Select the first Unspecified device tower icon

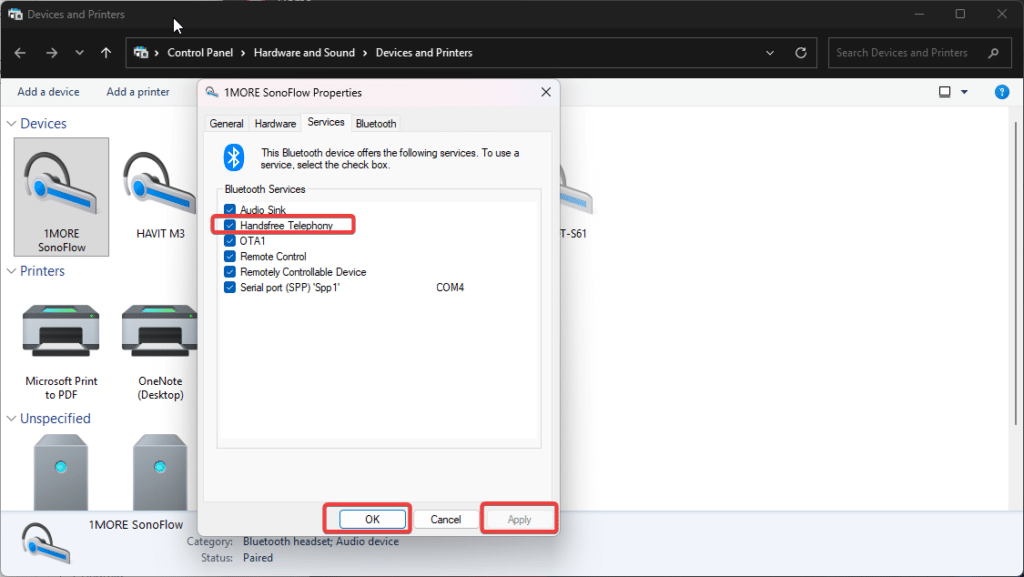(x=61, y=473)
